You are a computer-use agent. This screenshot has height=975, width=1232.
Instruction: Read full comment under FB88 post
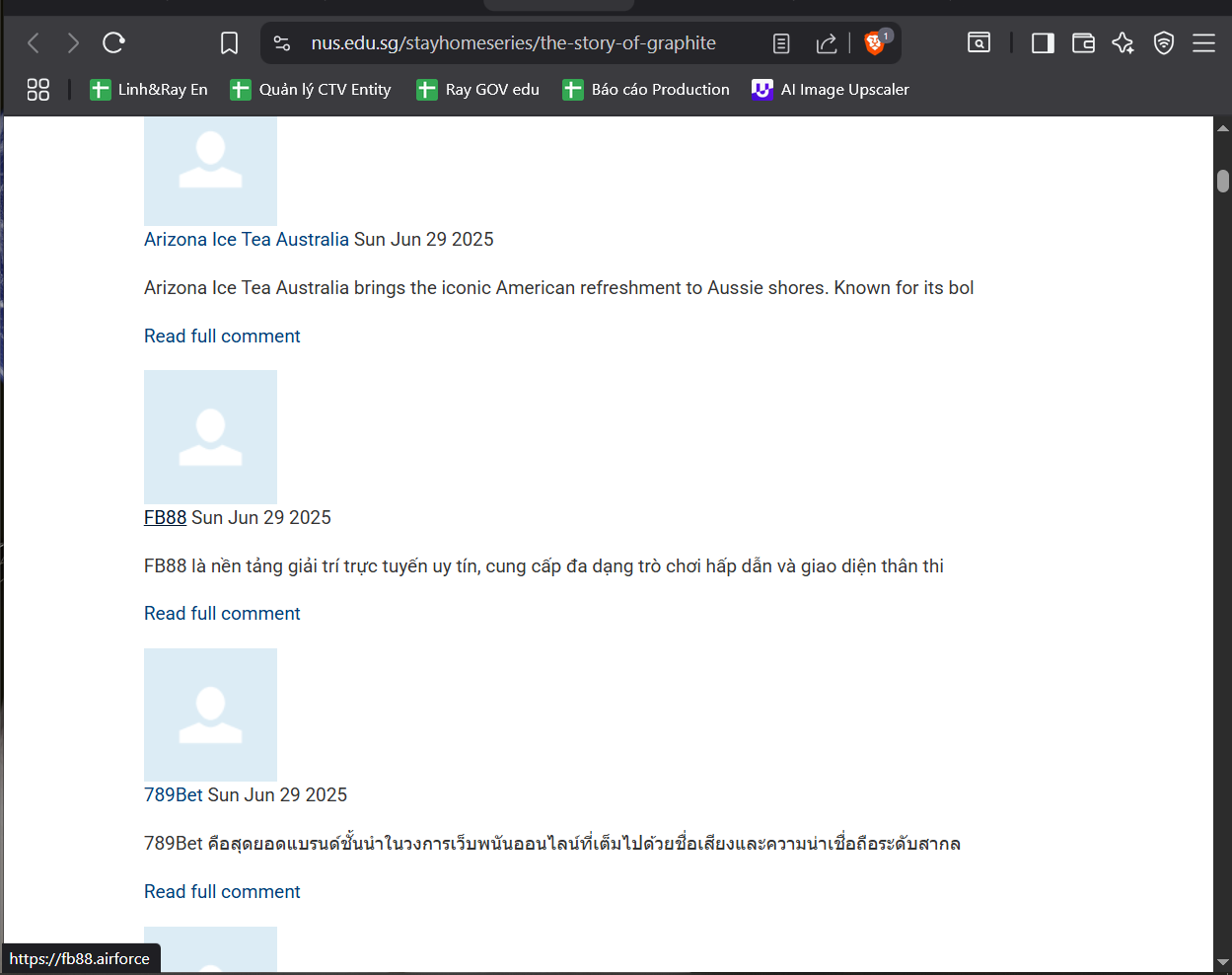222,614
